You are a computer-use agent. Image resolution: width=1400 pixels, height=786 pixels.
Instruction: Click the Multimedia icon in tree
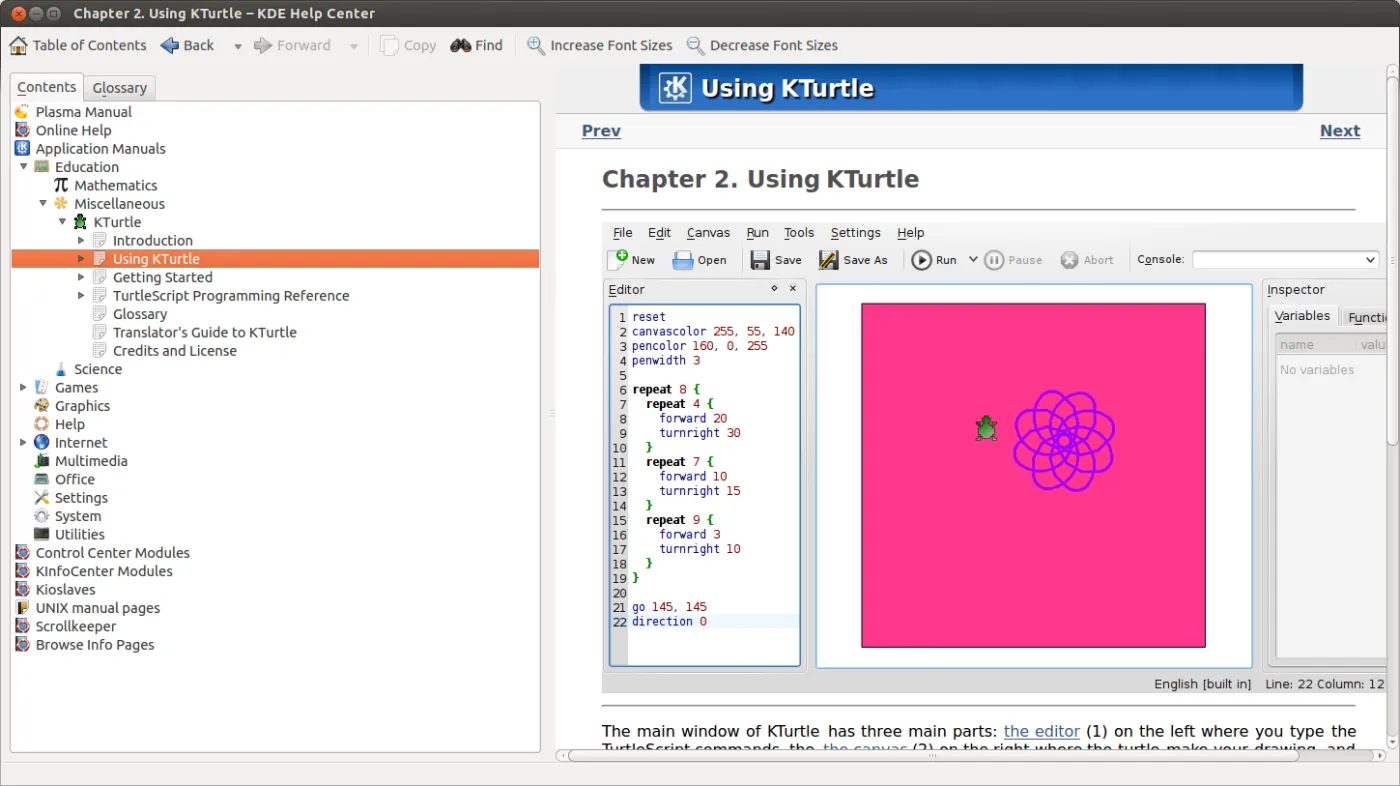coord(41,461)
